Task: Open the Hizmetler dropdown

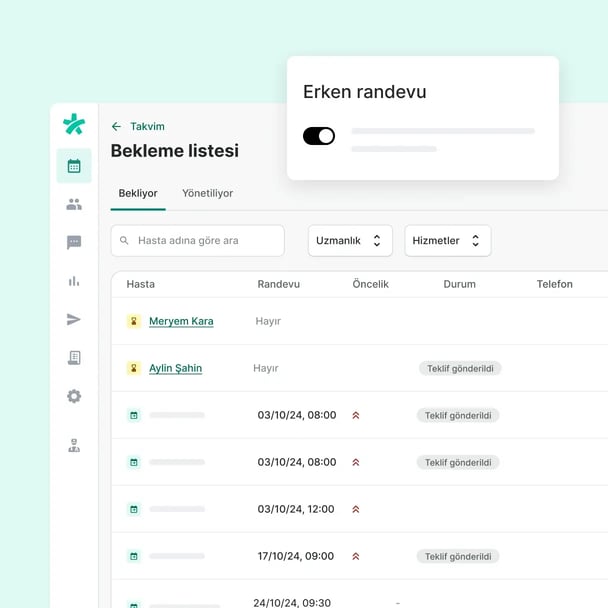Action: pyautogui.click(x=448, y=240)
